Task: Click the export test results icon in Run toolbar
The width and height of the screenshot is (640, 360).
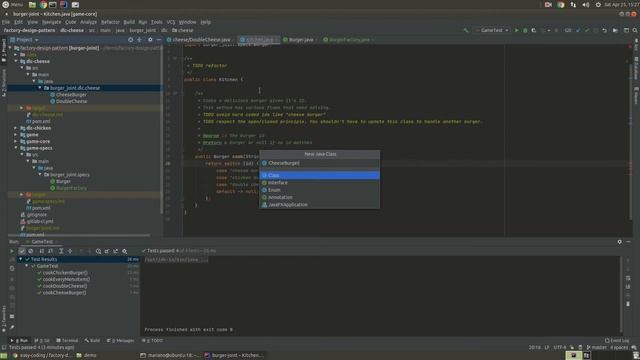Action: tap(116, 251)
